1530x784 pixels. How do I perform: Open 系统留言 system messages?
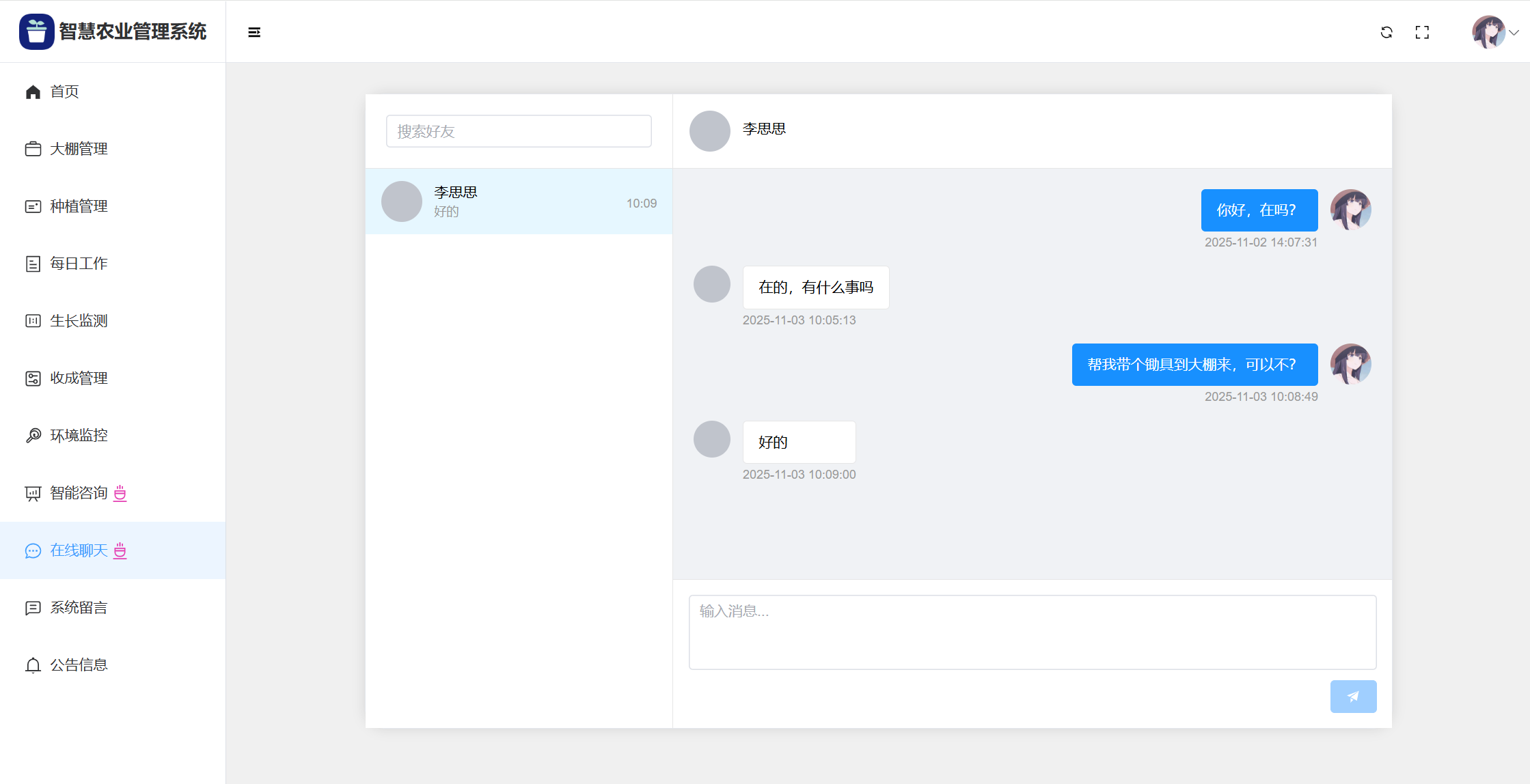(79, 608)
